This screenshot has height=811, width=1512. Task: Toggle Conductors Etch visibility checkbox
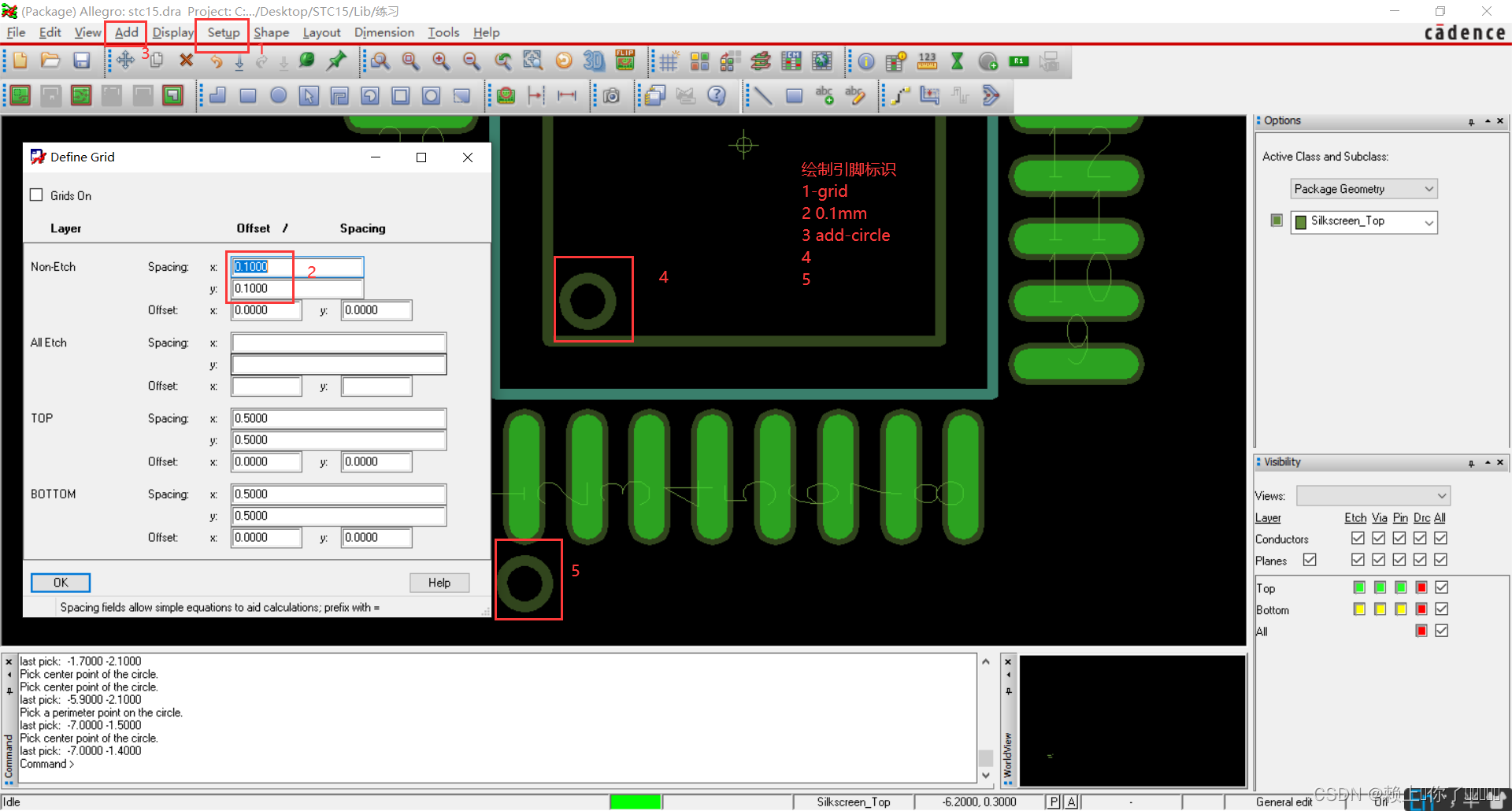[1358, 538]
